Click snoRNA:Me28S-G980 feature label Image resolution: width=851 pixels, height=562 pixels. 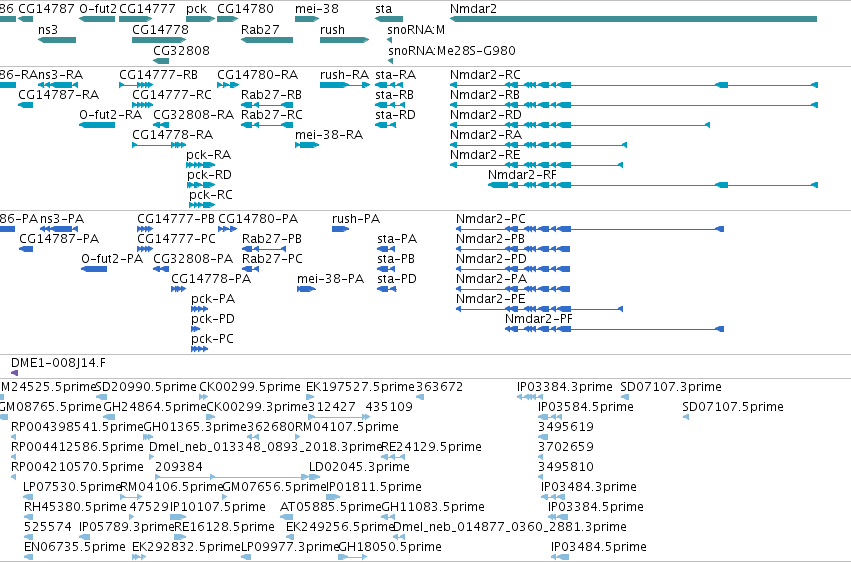click(x=452, y=50)
